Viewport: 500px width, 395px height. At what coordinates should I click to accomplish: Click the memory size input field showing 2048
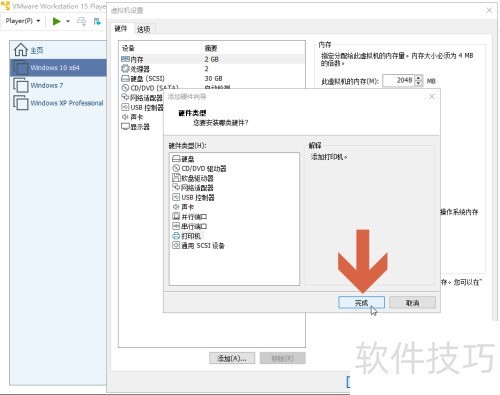tap(398, 80)
